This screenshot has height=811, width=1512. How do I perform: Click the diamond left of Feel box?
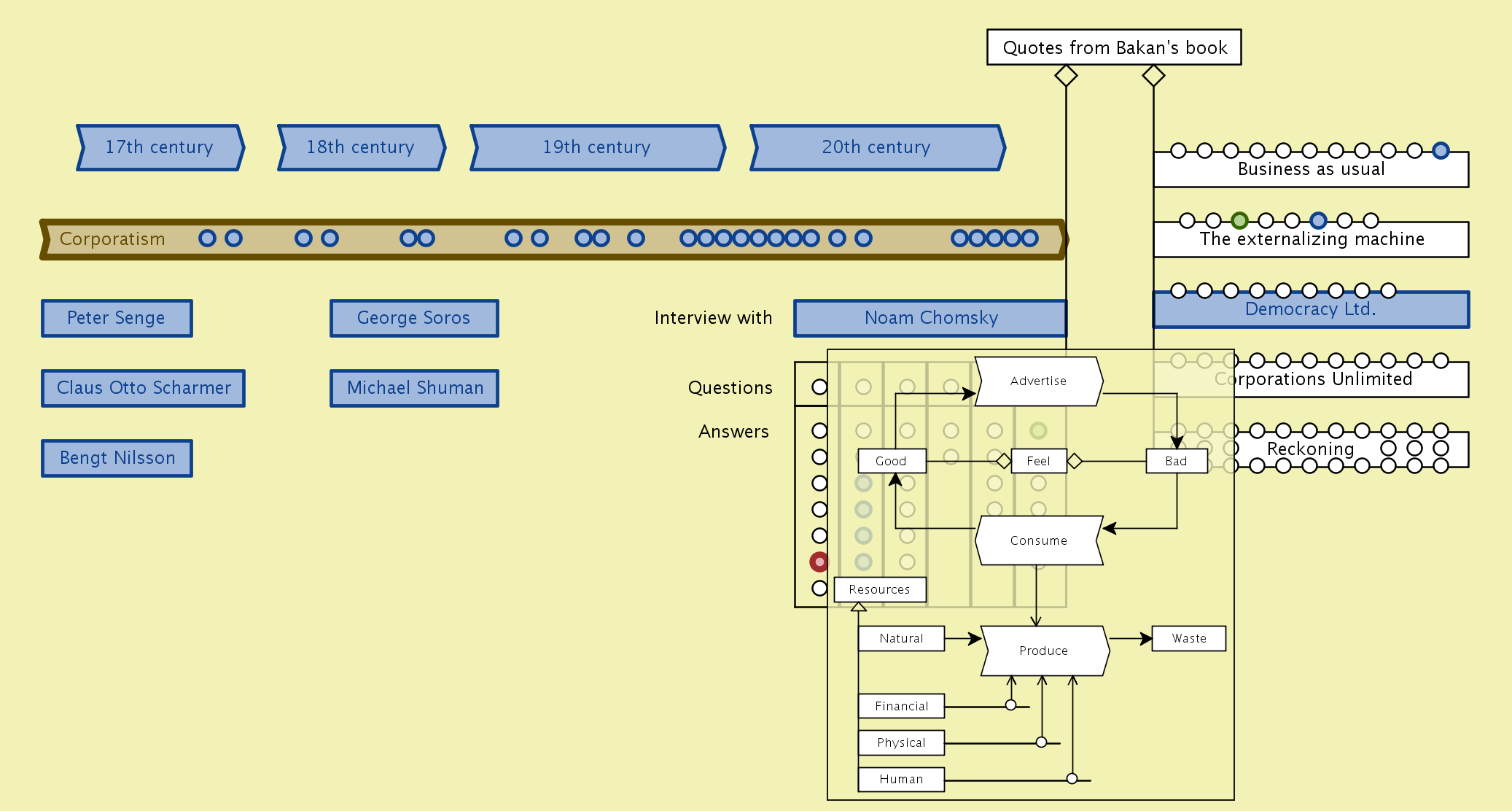pyautogui.click(x=1004, y=461)
